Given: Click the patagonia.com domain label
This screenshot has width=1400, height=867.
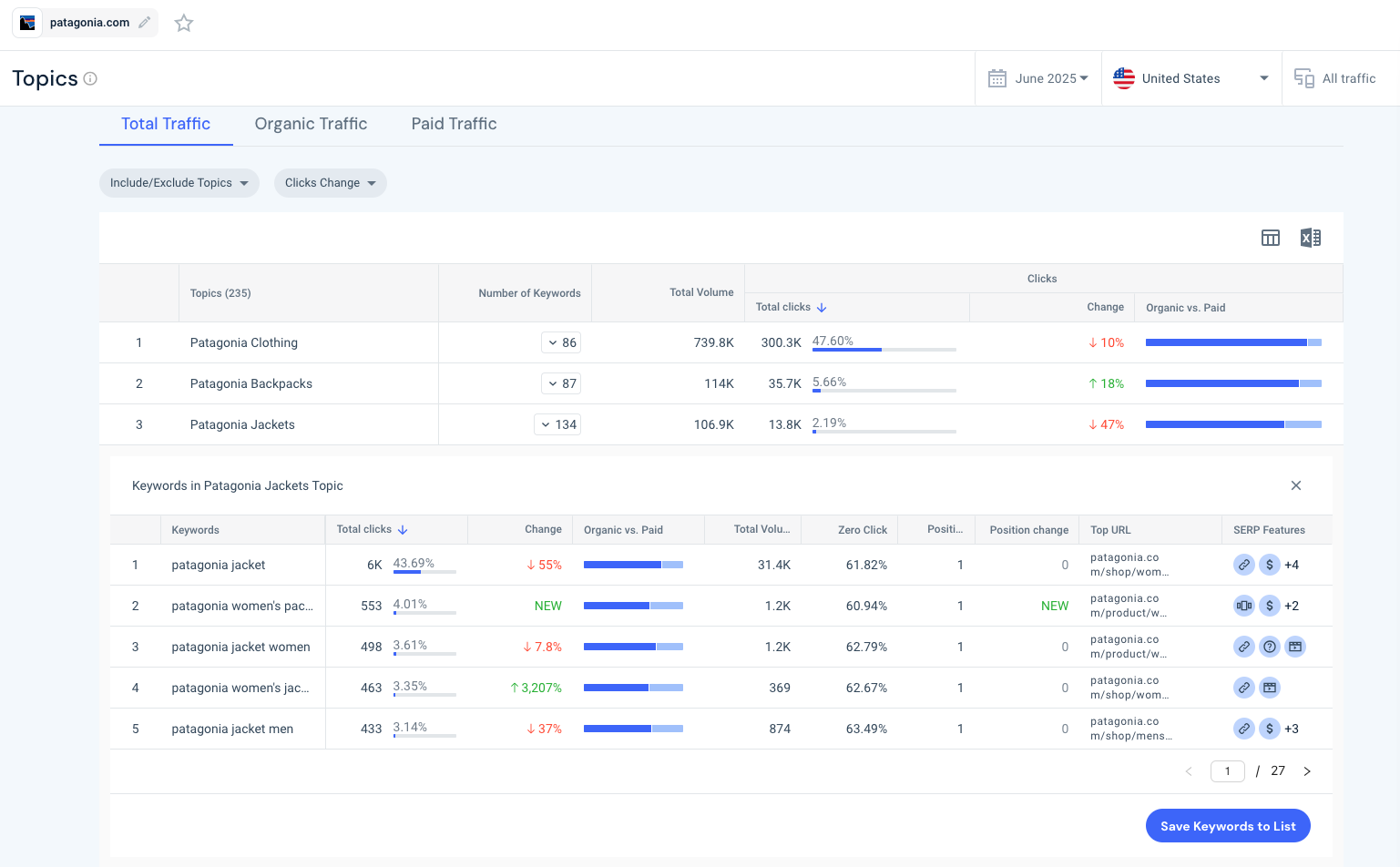Looking at the screenshot, I should 89,23.
